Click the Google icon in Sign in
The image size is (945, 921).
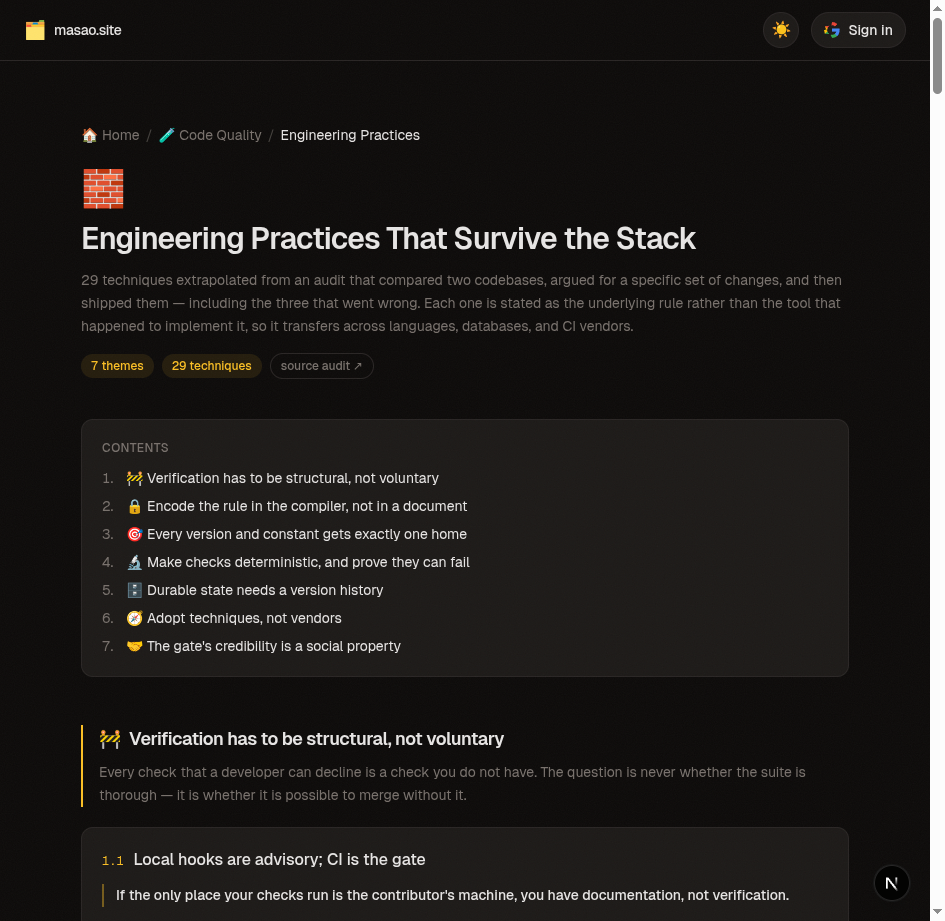(x=832, y=30)
